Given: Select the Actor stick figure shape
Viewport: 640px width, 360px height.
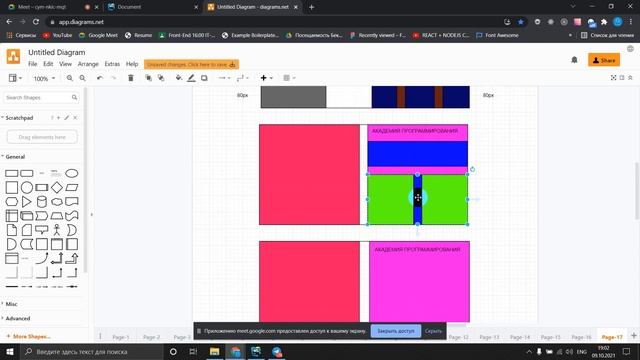Looking at the screenshot, I should tap(57, 230).
